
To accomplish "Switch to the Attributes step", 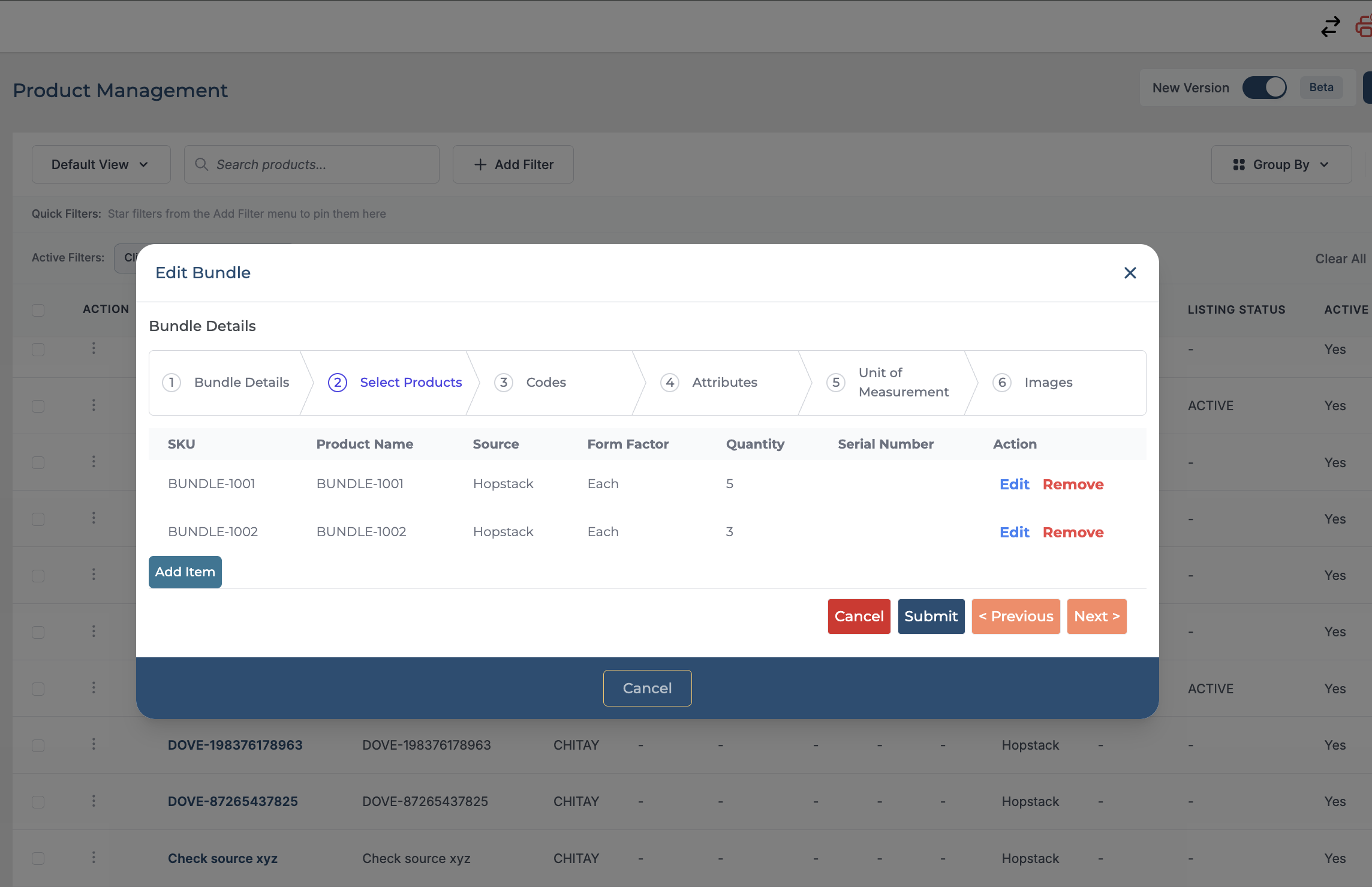I will [x=724, y=383].
